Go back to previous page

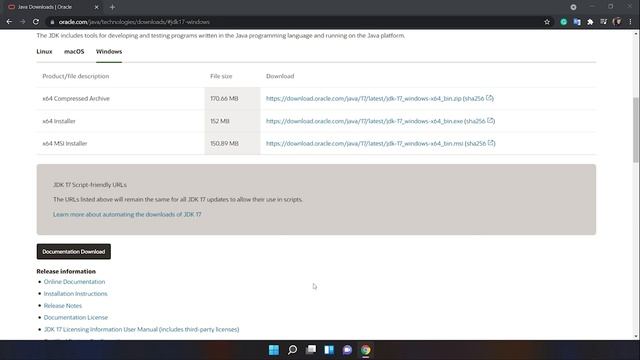pos(9,22)
